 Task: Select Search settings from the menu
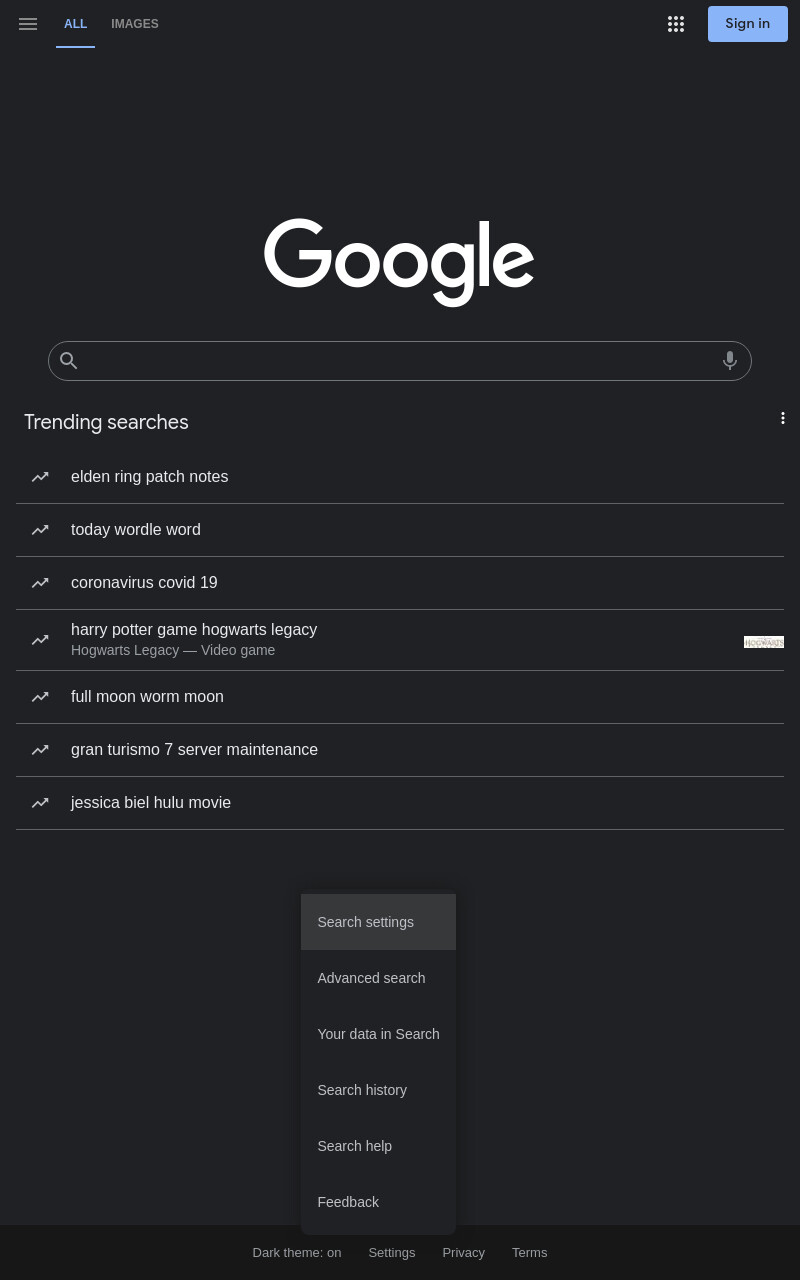(x=378, y=922)
